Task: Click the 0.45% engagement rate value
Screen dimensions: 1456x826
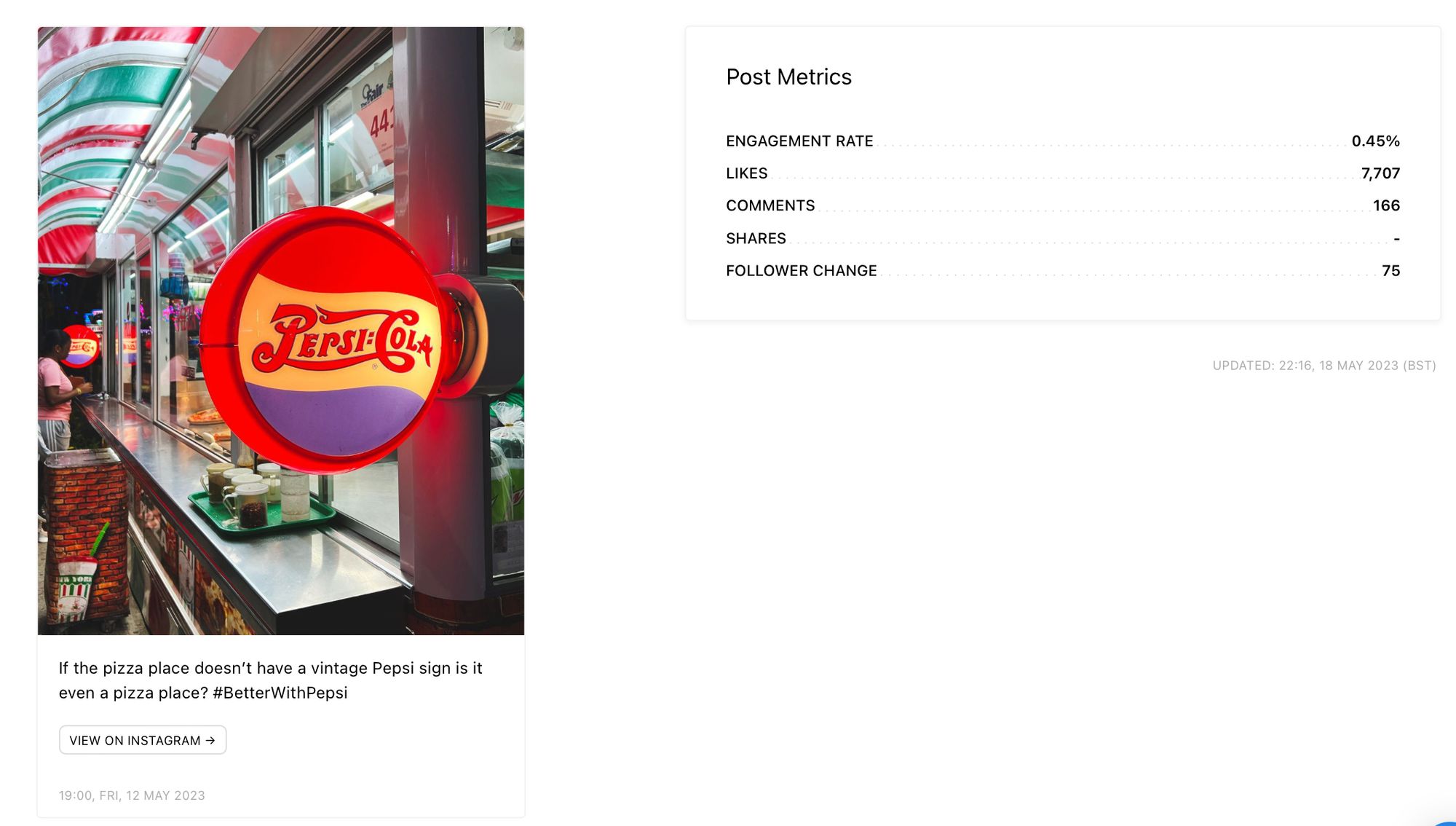Action: (x=1375, y=141)
